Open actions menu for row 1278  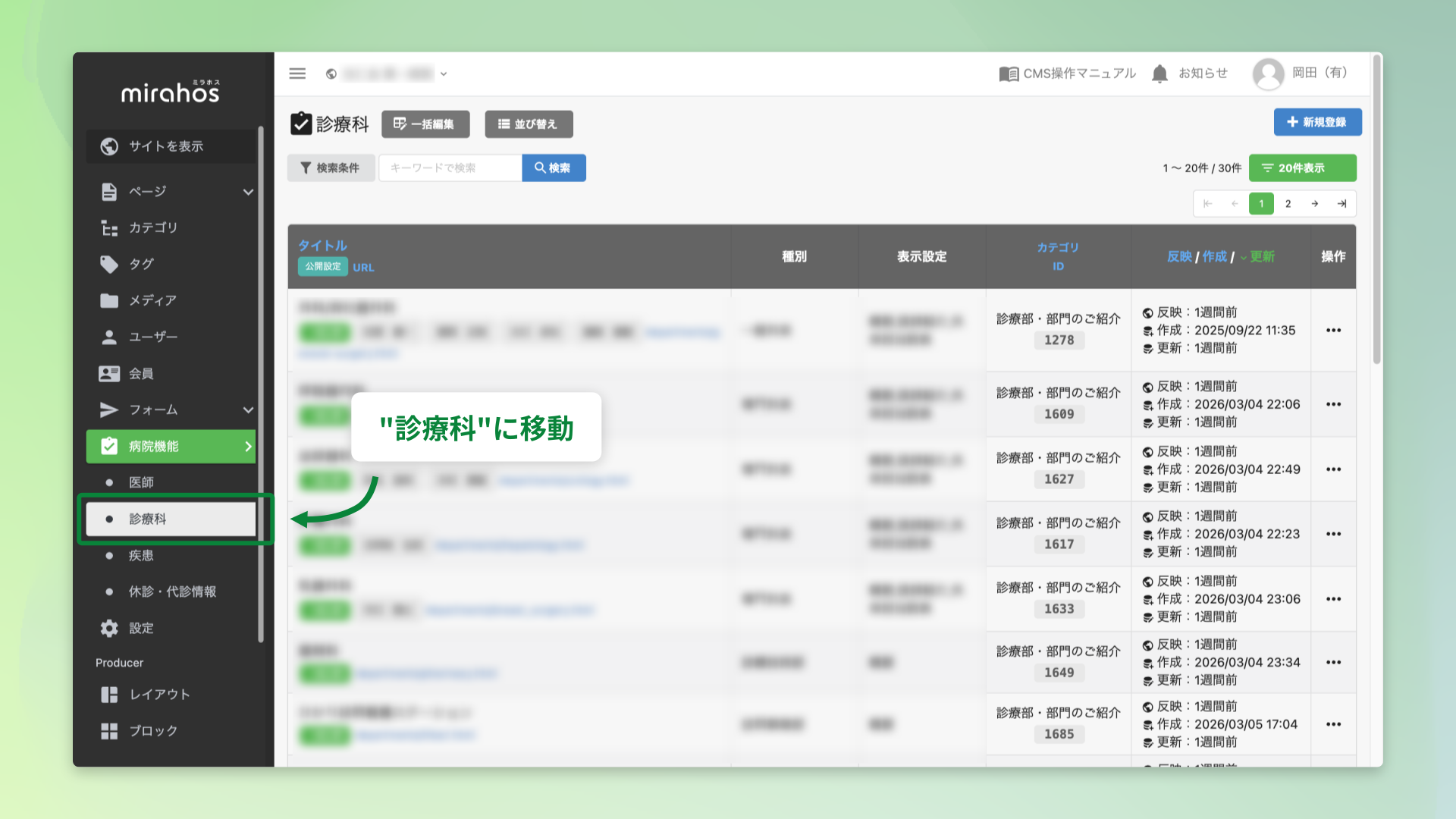click(1333, 330)
